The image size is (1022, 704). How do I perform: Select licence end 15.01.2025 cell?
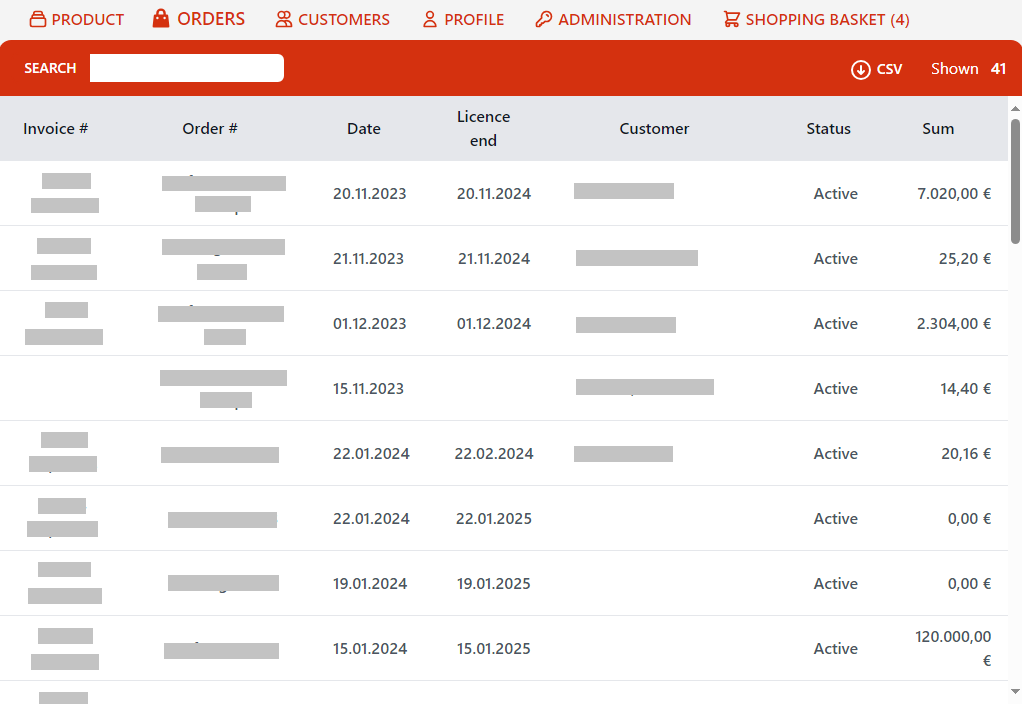(x=493, y=649)
